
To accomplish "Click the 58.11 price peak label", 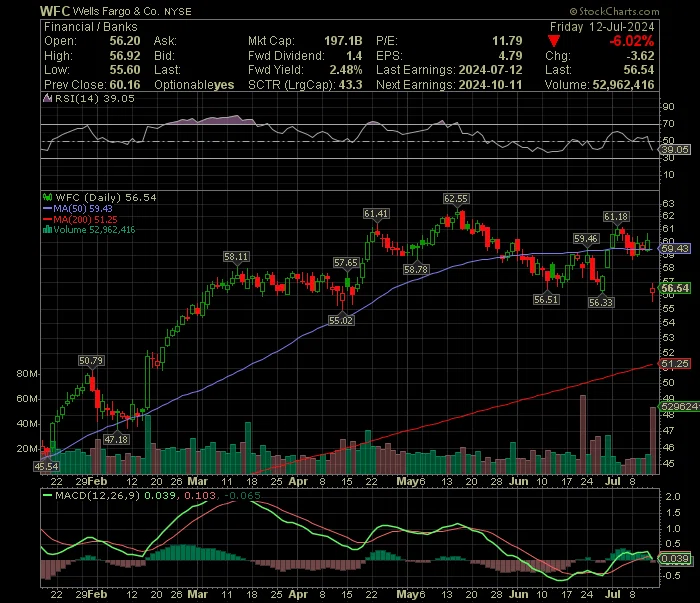I will [236, 257].
